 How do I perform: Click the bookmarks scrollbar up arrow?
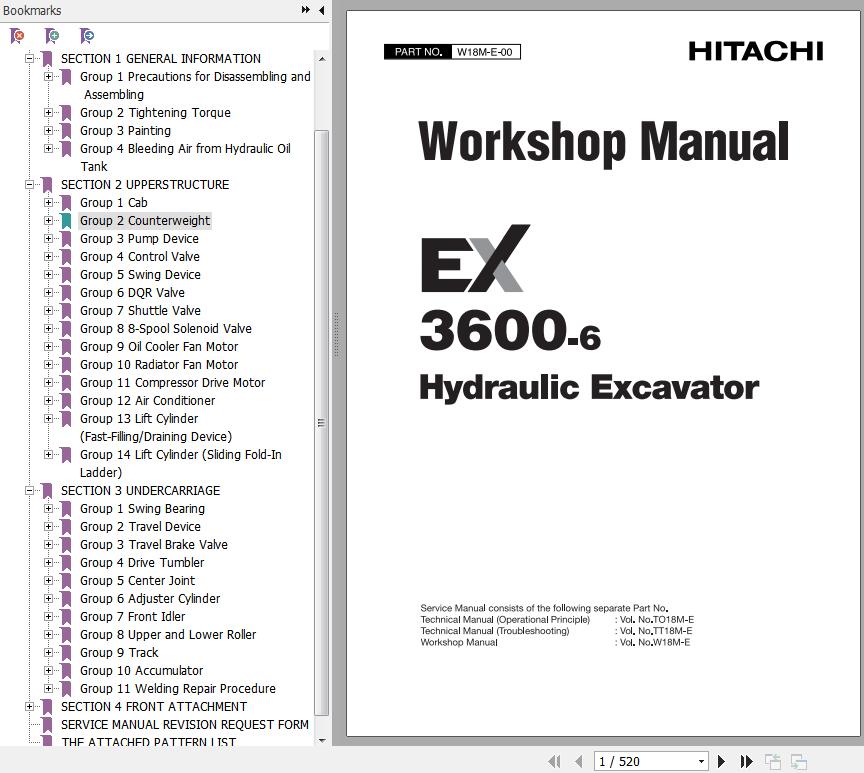pyautogui.click(x=322, y=59)
